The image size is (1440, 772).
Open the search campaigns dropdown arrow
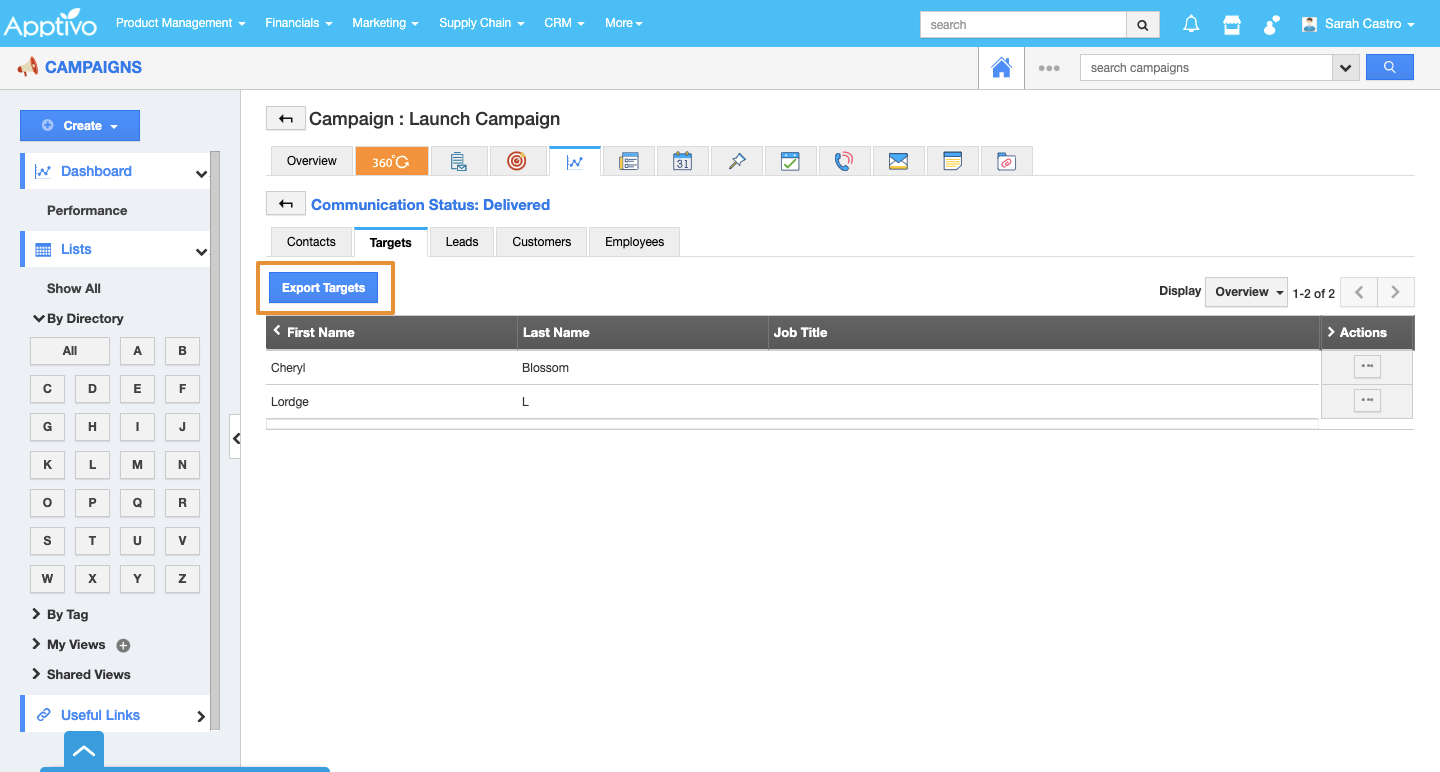click(1345, 68)
